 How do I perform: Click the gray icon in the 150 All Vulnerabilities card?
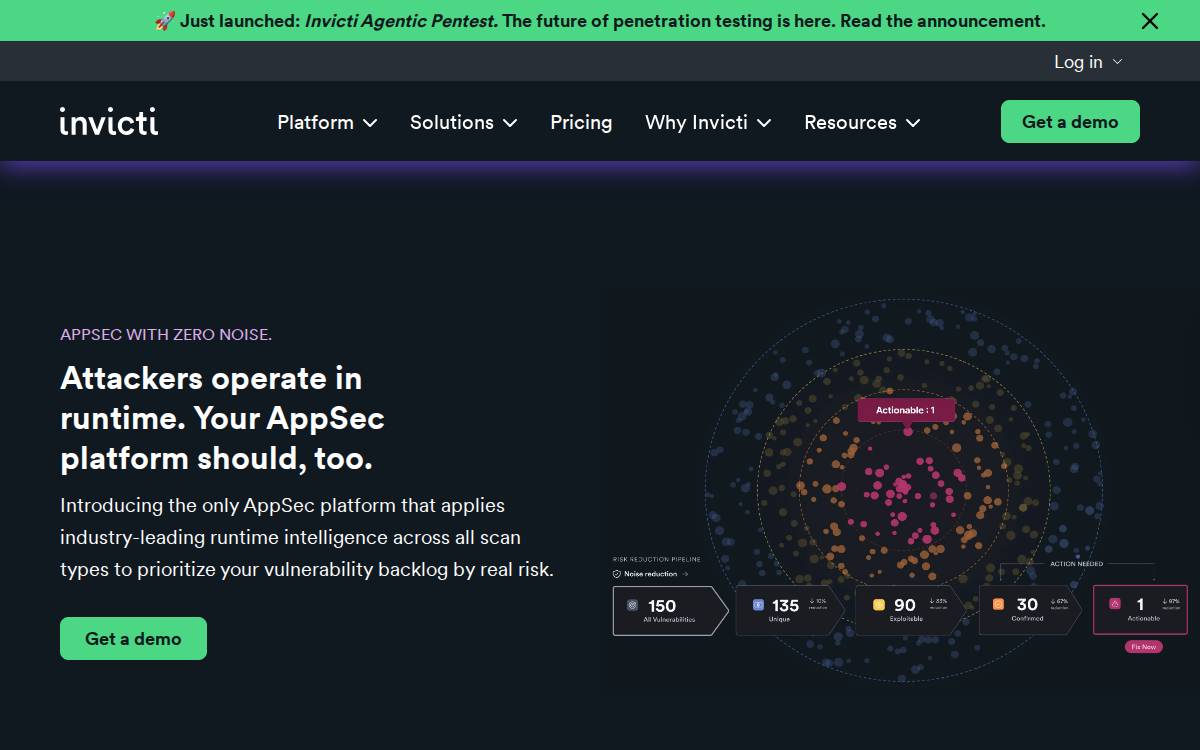pyautogui.click(x=632, y=605)
